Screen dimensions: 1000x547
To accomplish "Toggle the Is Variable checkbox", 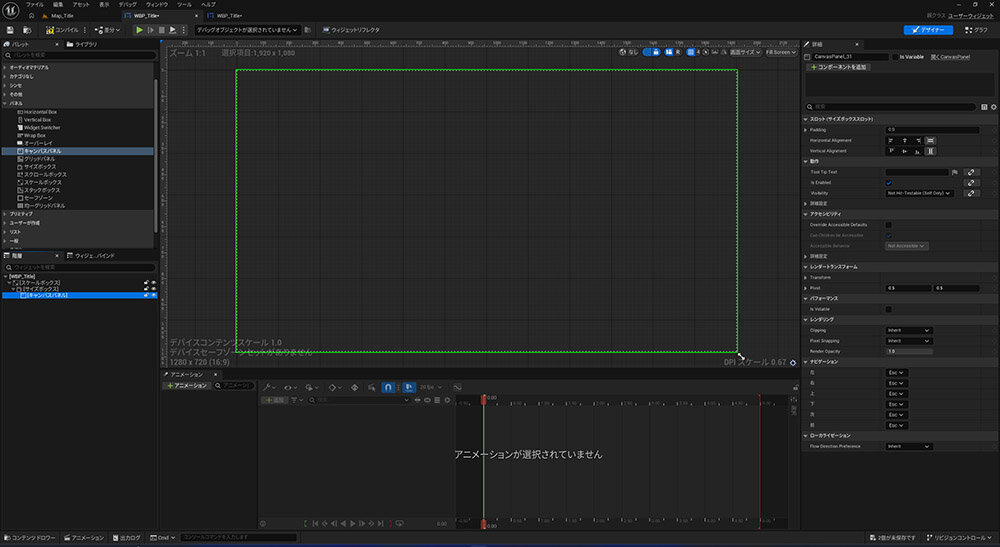I will 893,57.
